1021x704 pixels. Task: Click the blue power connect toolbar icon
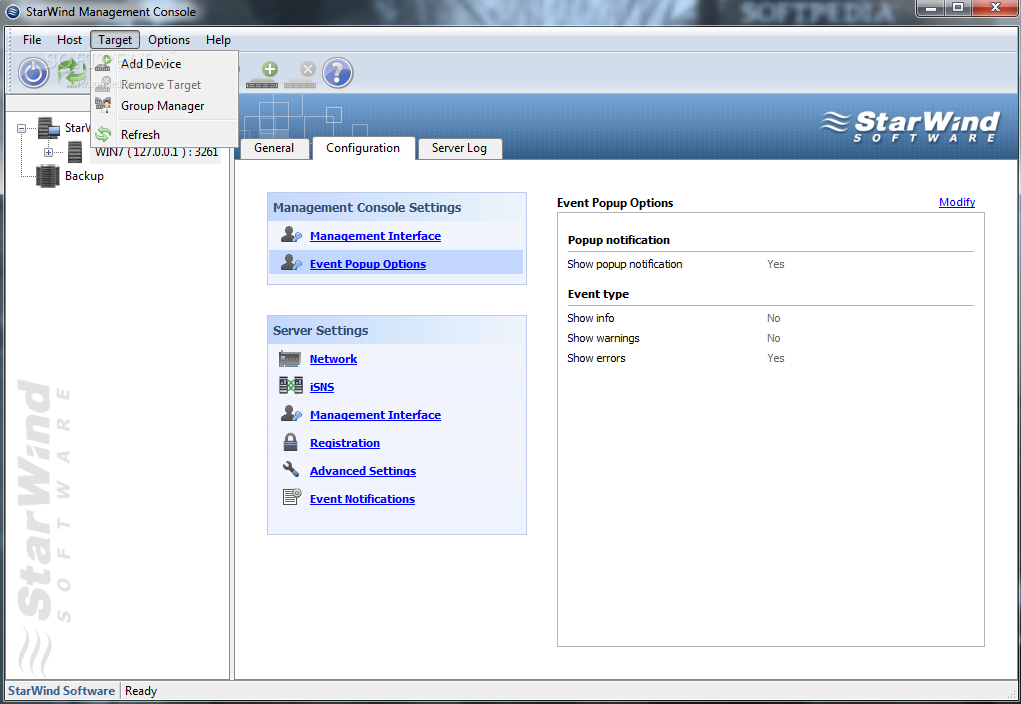pos(33,72)
